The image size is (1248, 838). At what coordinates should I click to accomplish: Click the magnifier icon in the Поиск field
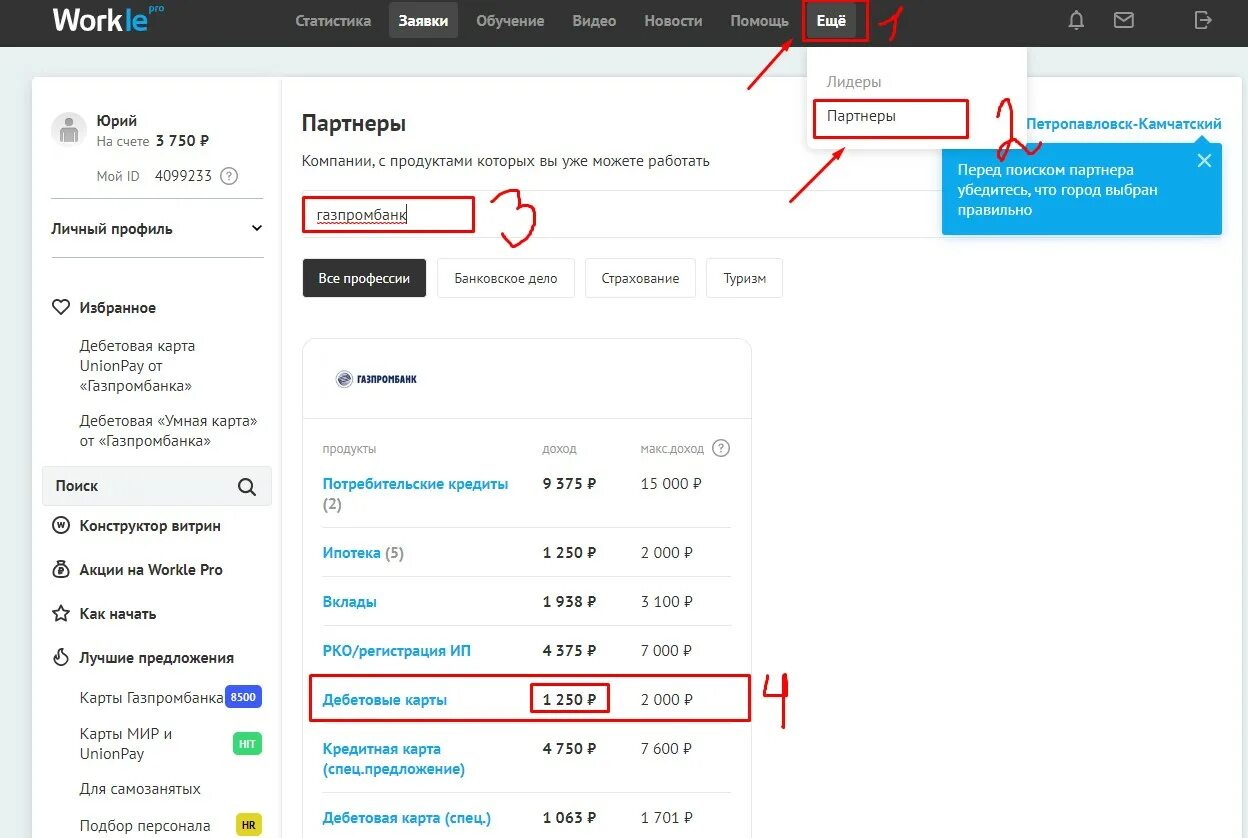pyautogui.click(x=246, y=486)
